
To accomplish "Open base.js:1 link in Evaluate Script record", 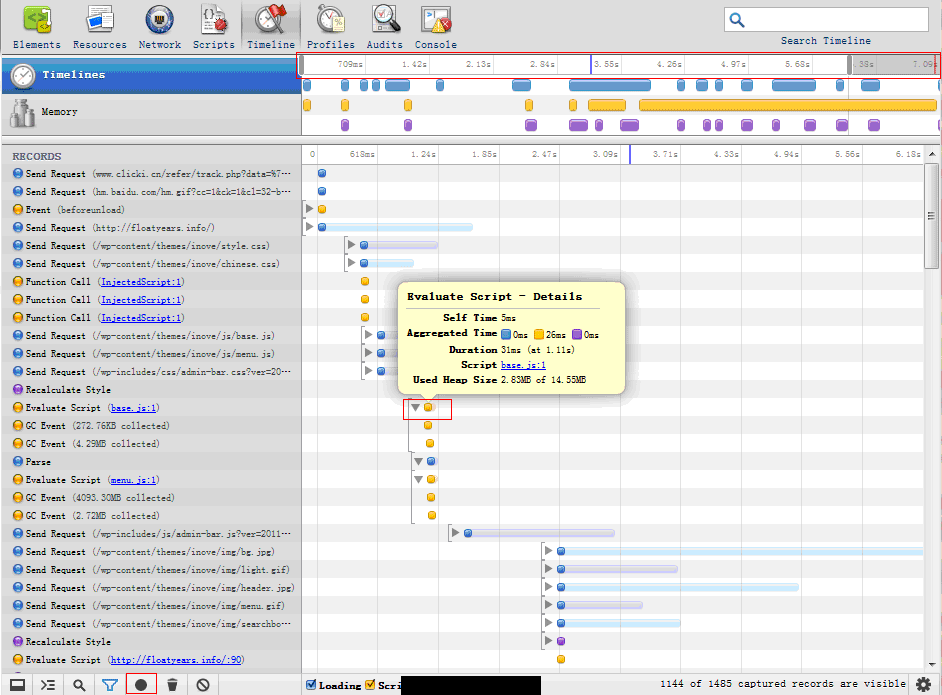I will [x=134, y=408].
